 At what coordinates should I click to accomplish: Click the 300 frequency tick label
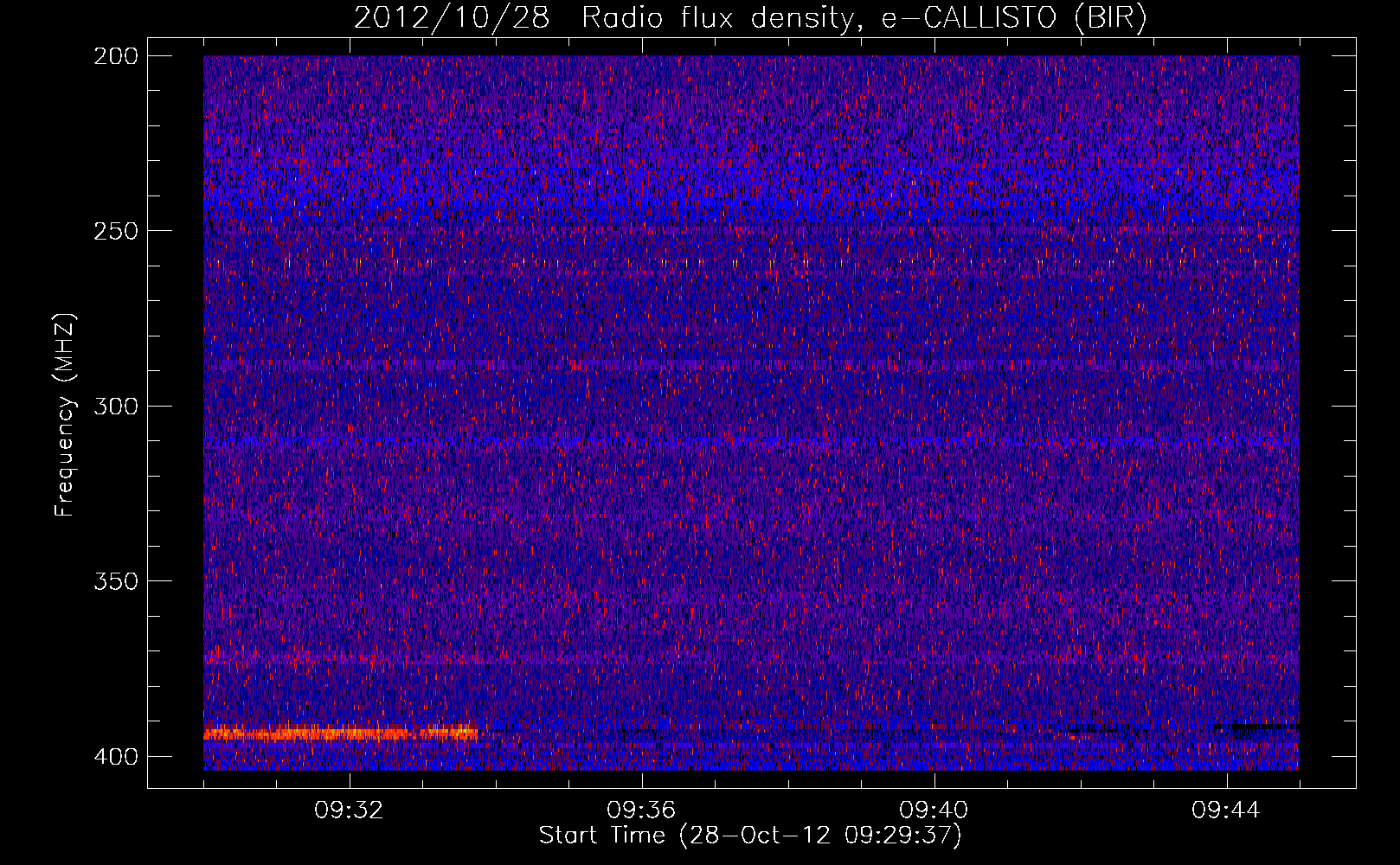click(x=115, y=406)
